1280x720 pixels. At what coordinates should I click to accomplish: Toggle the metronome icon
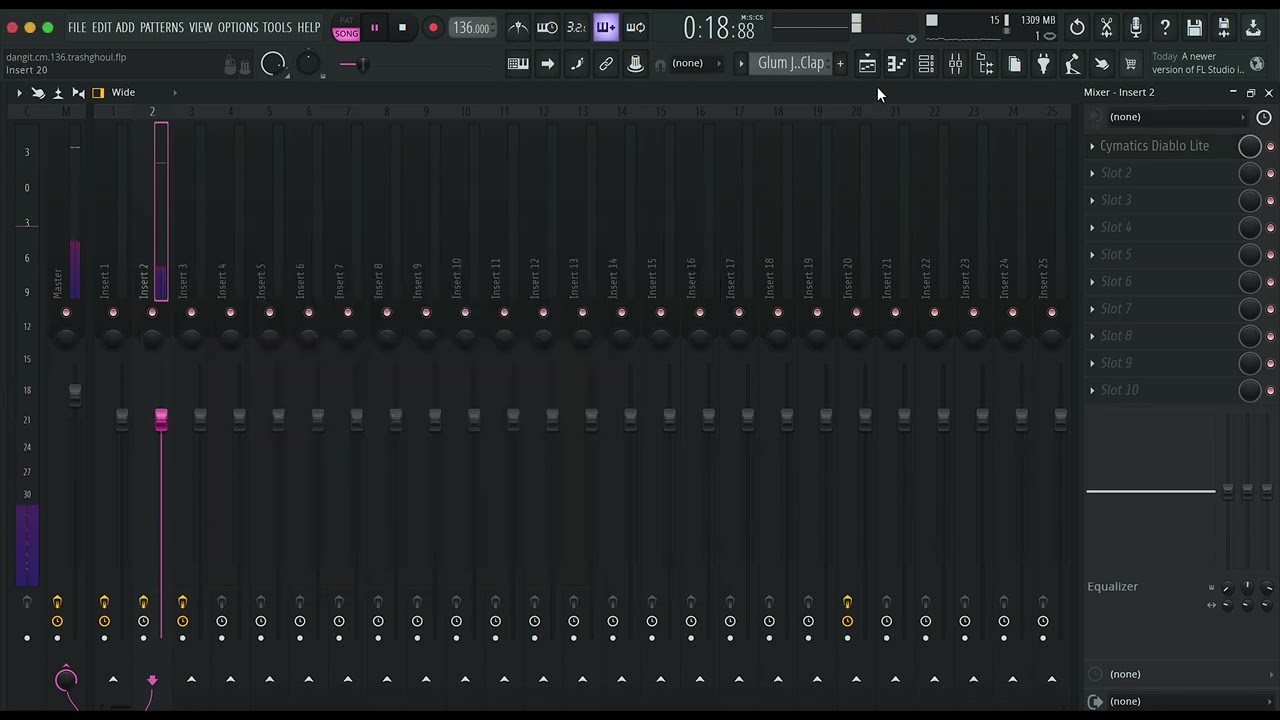point(517,28)
